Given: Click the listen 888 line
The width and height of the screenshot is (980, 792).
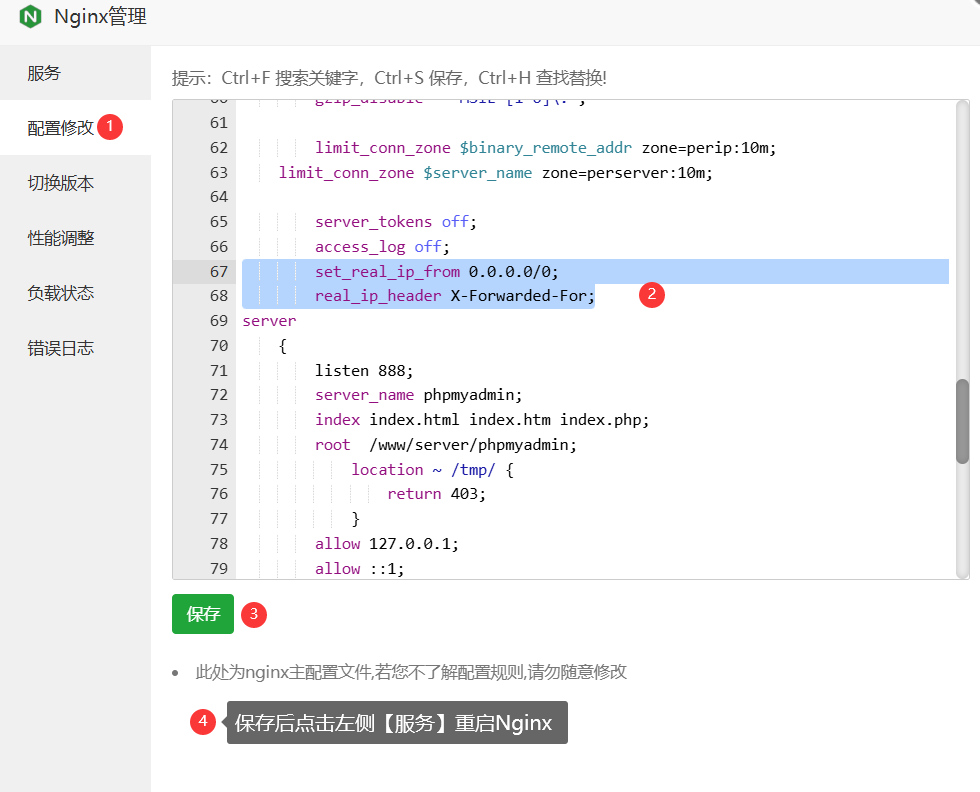Looking at the screenshot, I should pyautogui.click(x=364, y=371).
